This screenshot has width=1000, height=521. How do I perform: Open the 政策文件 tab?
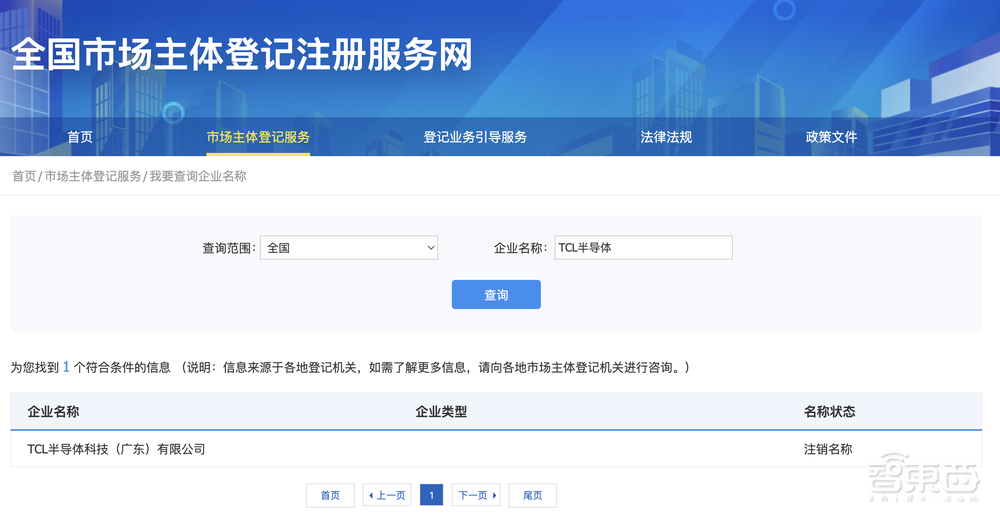[831, 137]
